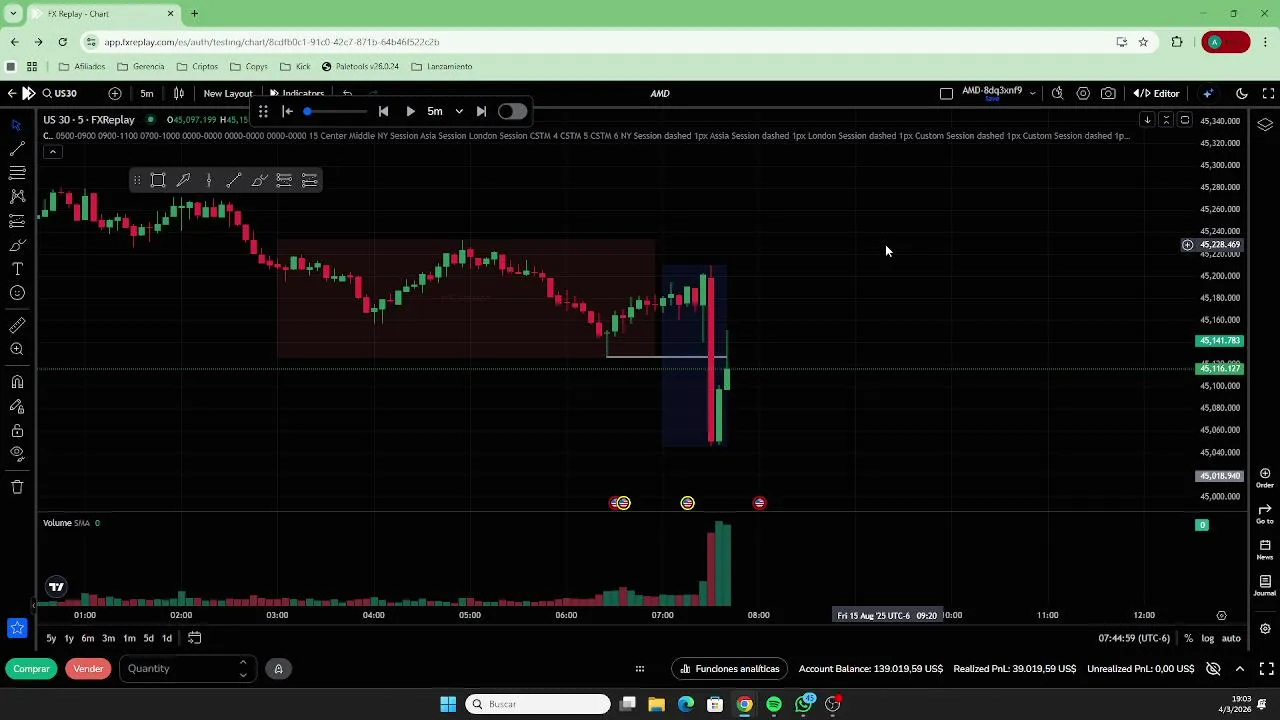This screenshot has width=1280, height=720.
Task: Open the Go to panel on right sidebar
Action: tap(1265, 513)
